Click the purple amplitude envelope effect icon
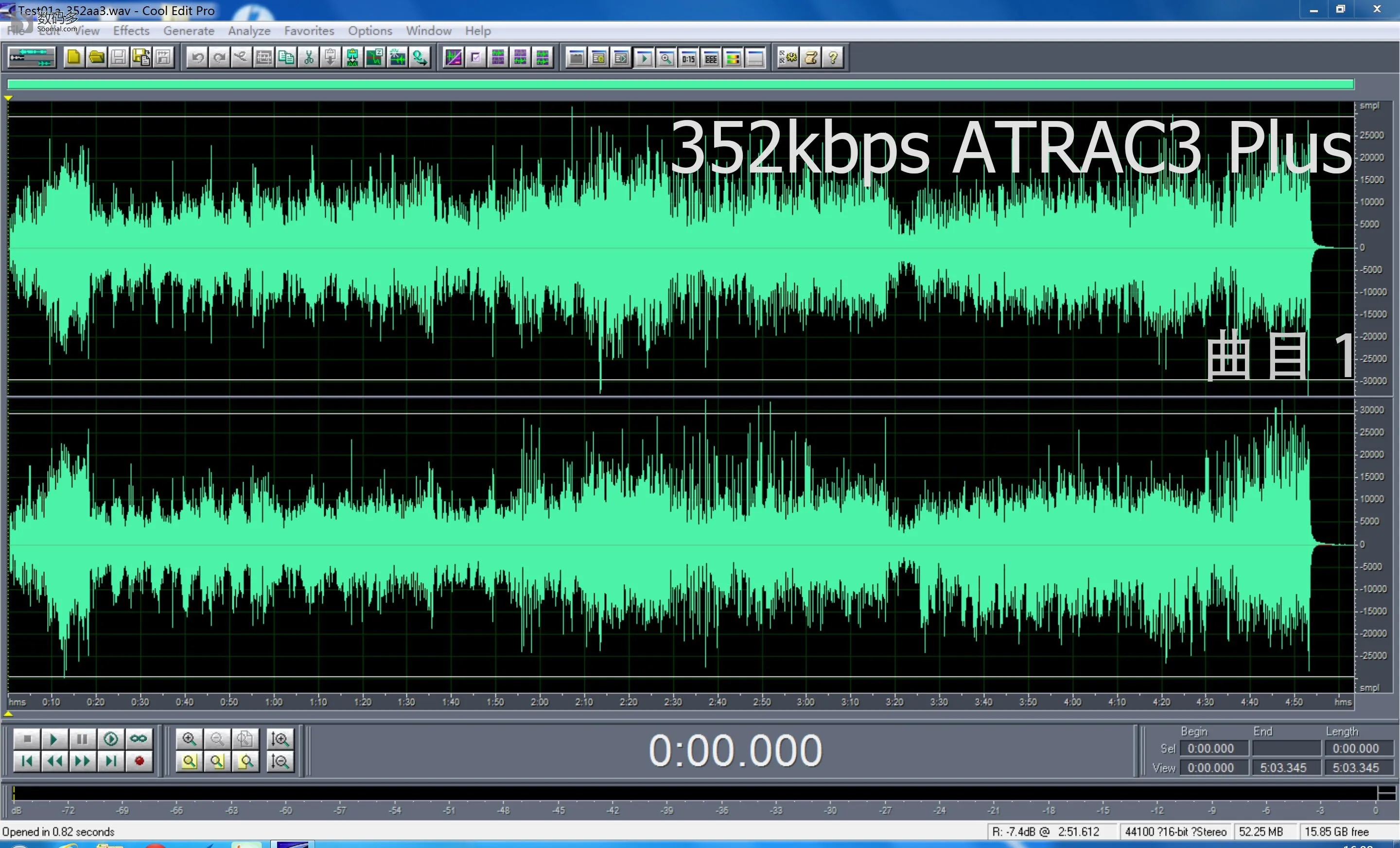Image resolution: width=1400 pixels, height=848 pixels. tap(454, 57)
